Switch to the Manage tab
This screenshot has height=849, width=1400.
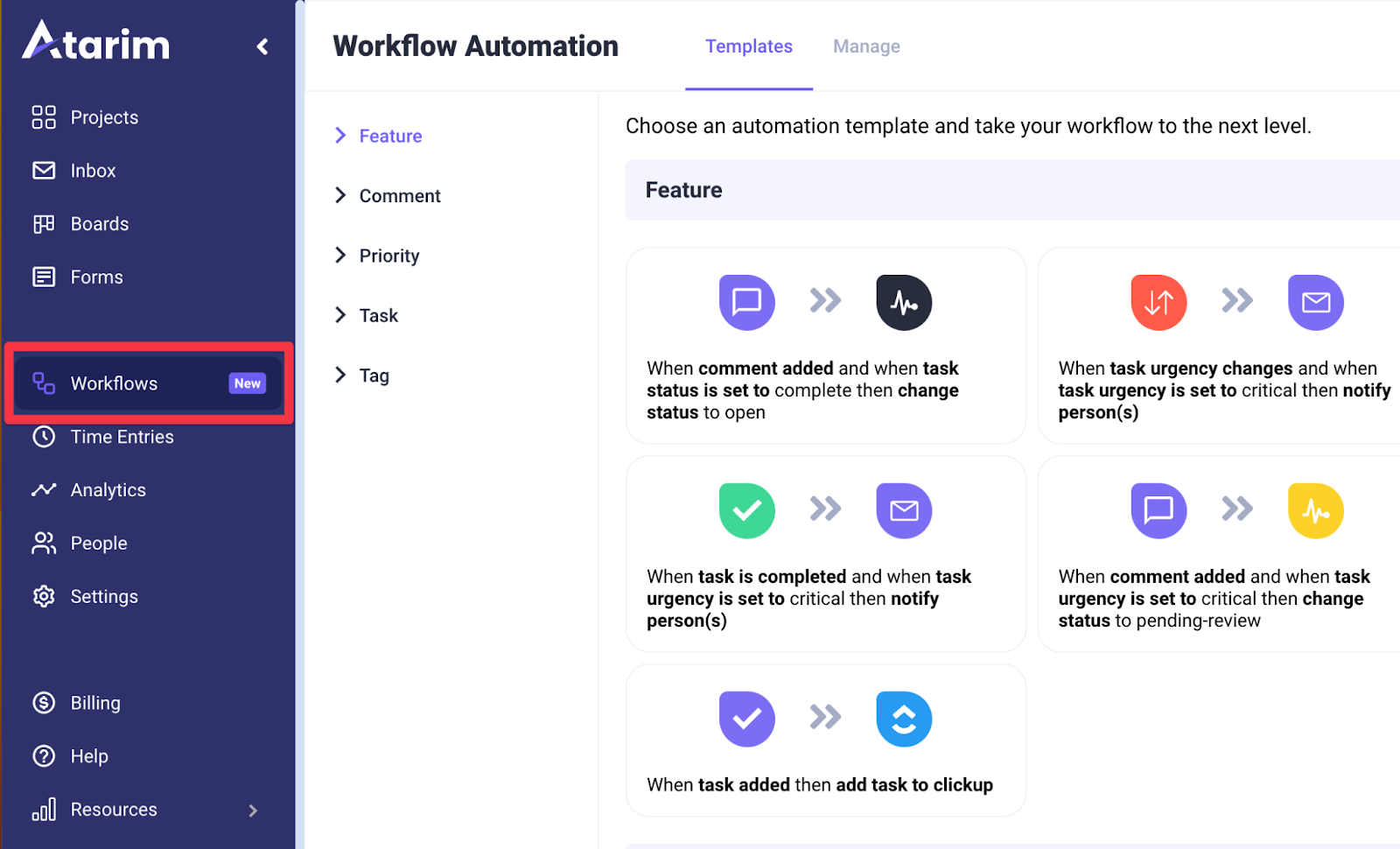point(865,46)
